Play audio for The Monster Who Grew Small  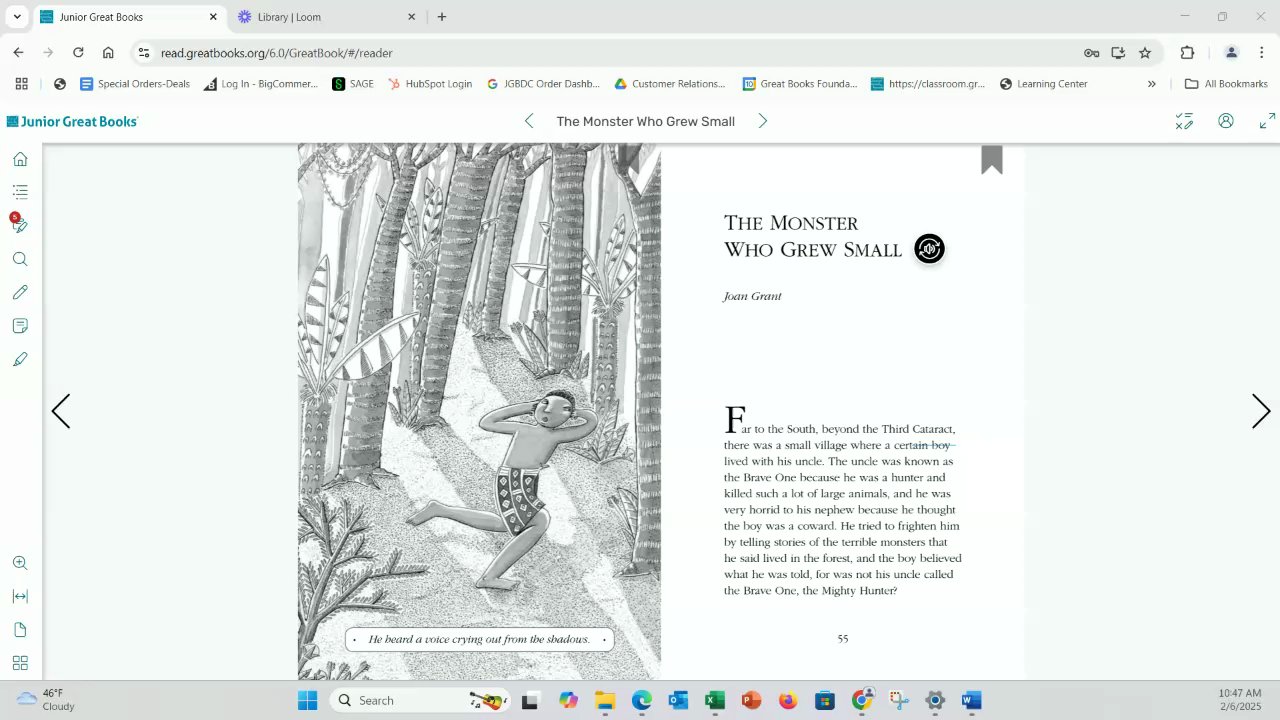click(x=929, y=249)
